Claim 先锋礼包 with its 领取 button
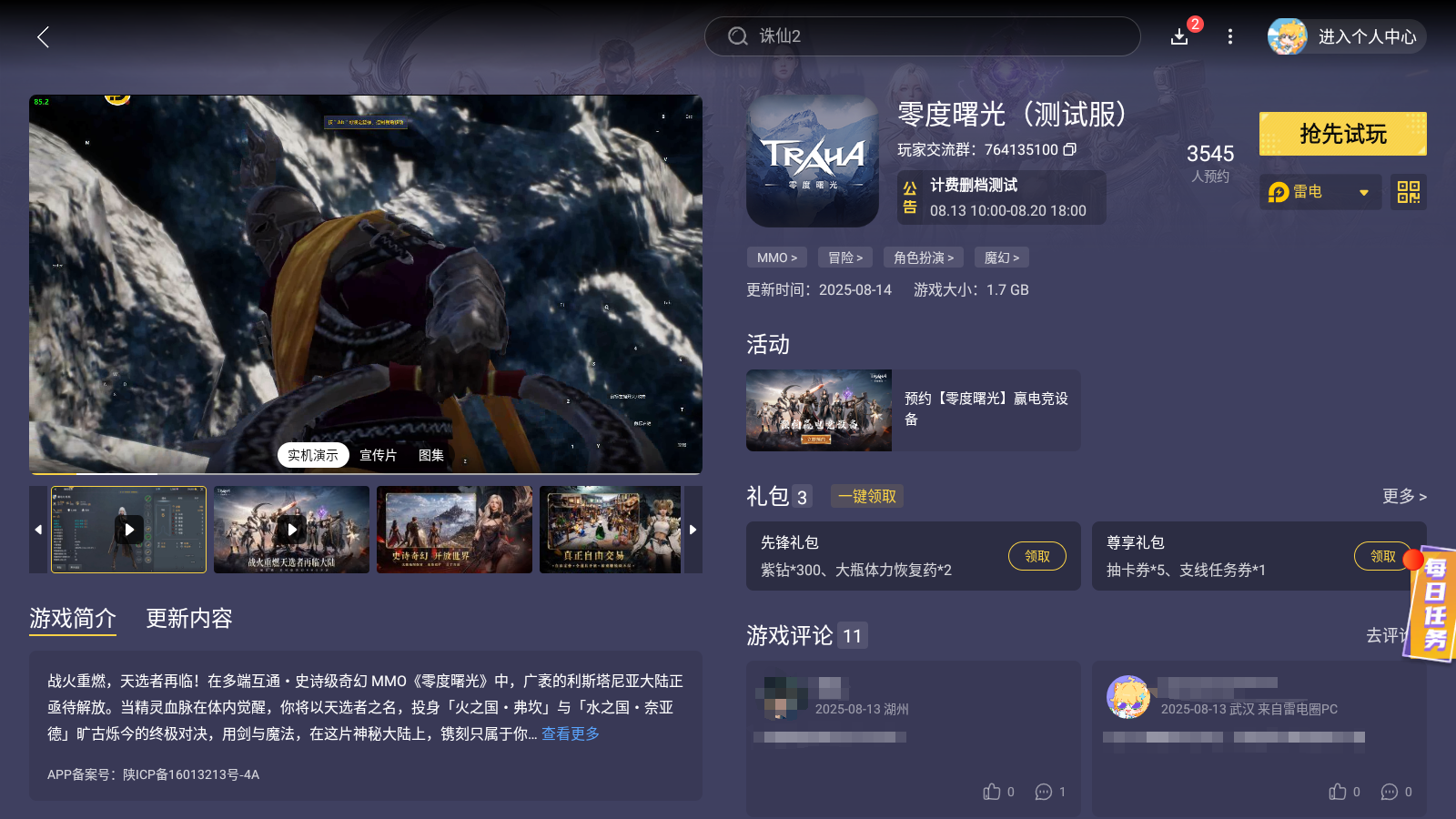This screenshot has height=819, width=1456. pos(1037,556)
